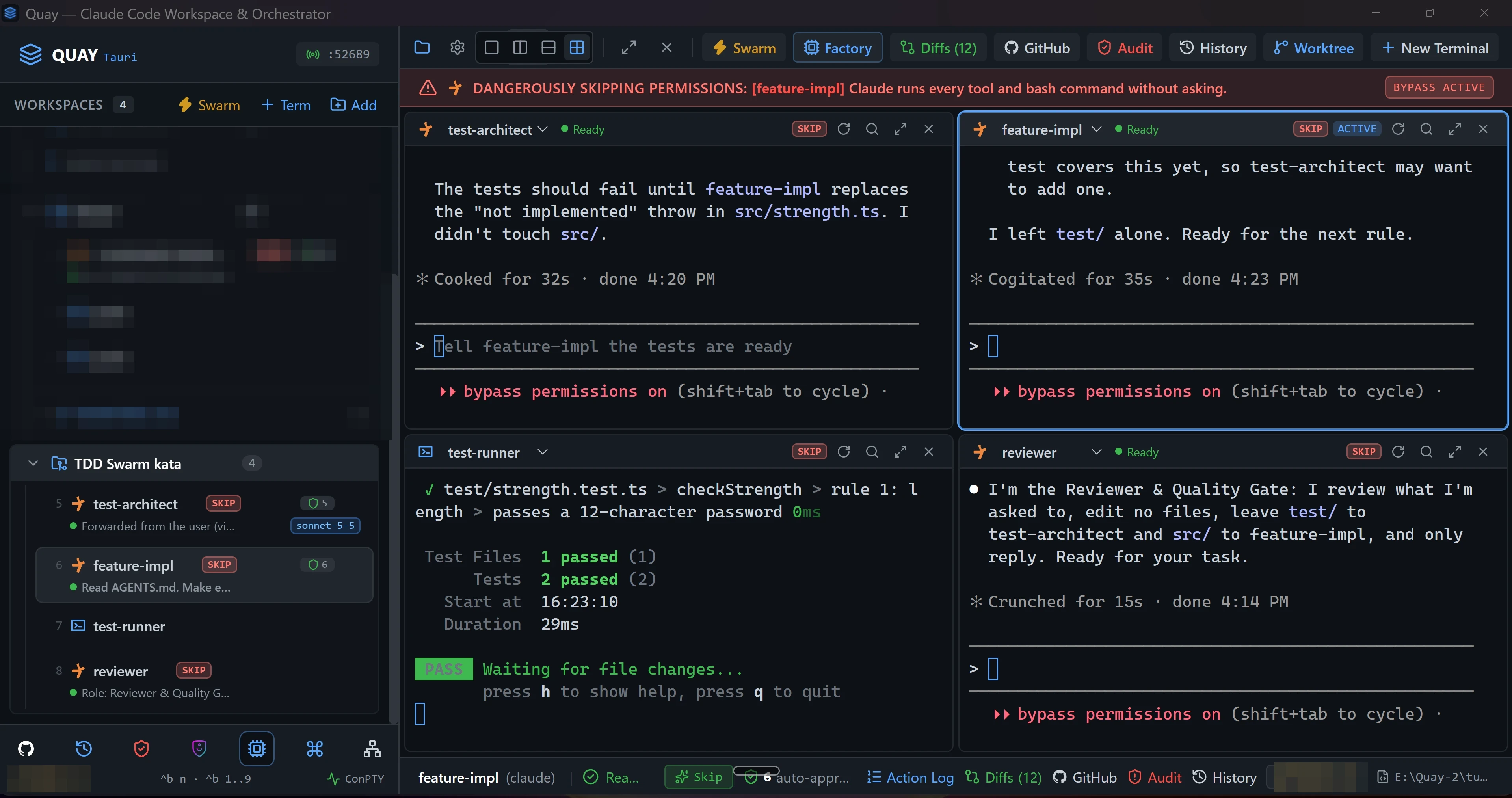Restart the test-architect pane with refresh icon
1512x798 pixels.
(x=843, y=129)
